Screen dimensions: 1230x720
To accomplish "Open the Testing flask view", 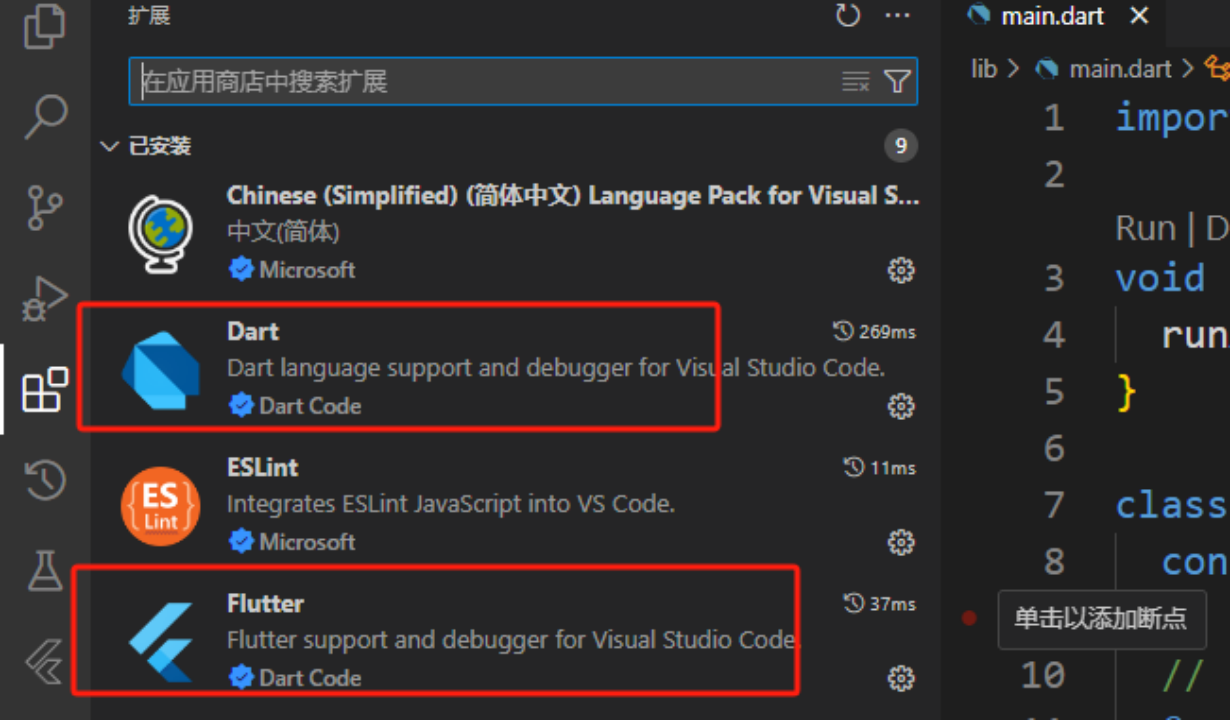I will click(45, 569).
